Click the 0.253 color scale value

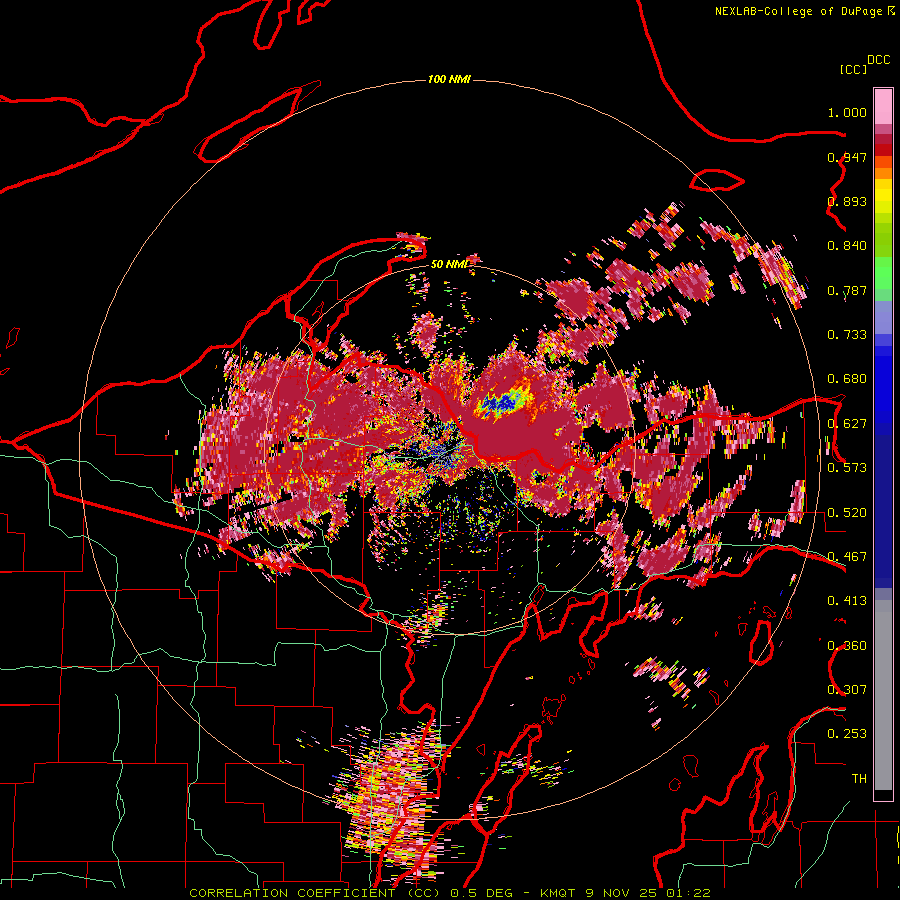coord(847,734)
